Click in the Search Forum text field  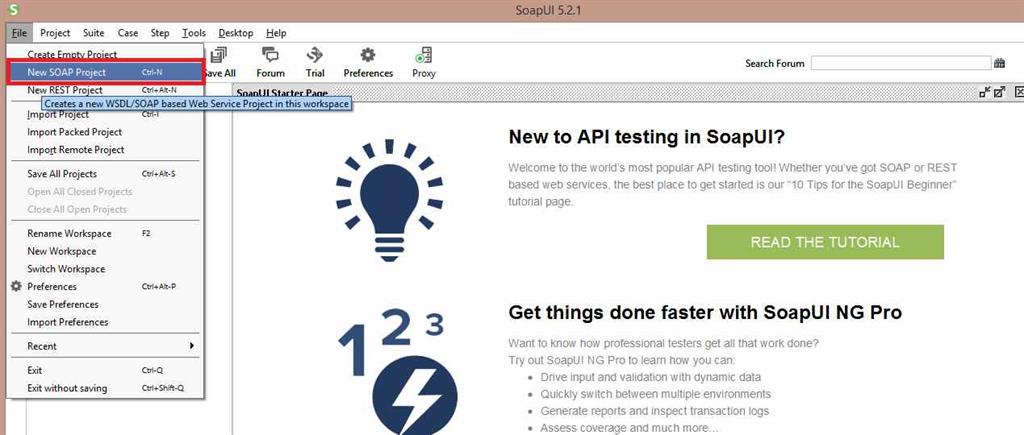pos(900,63)
